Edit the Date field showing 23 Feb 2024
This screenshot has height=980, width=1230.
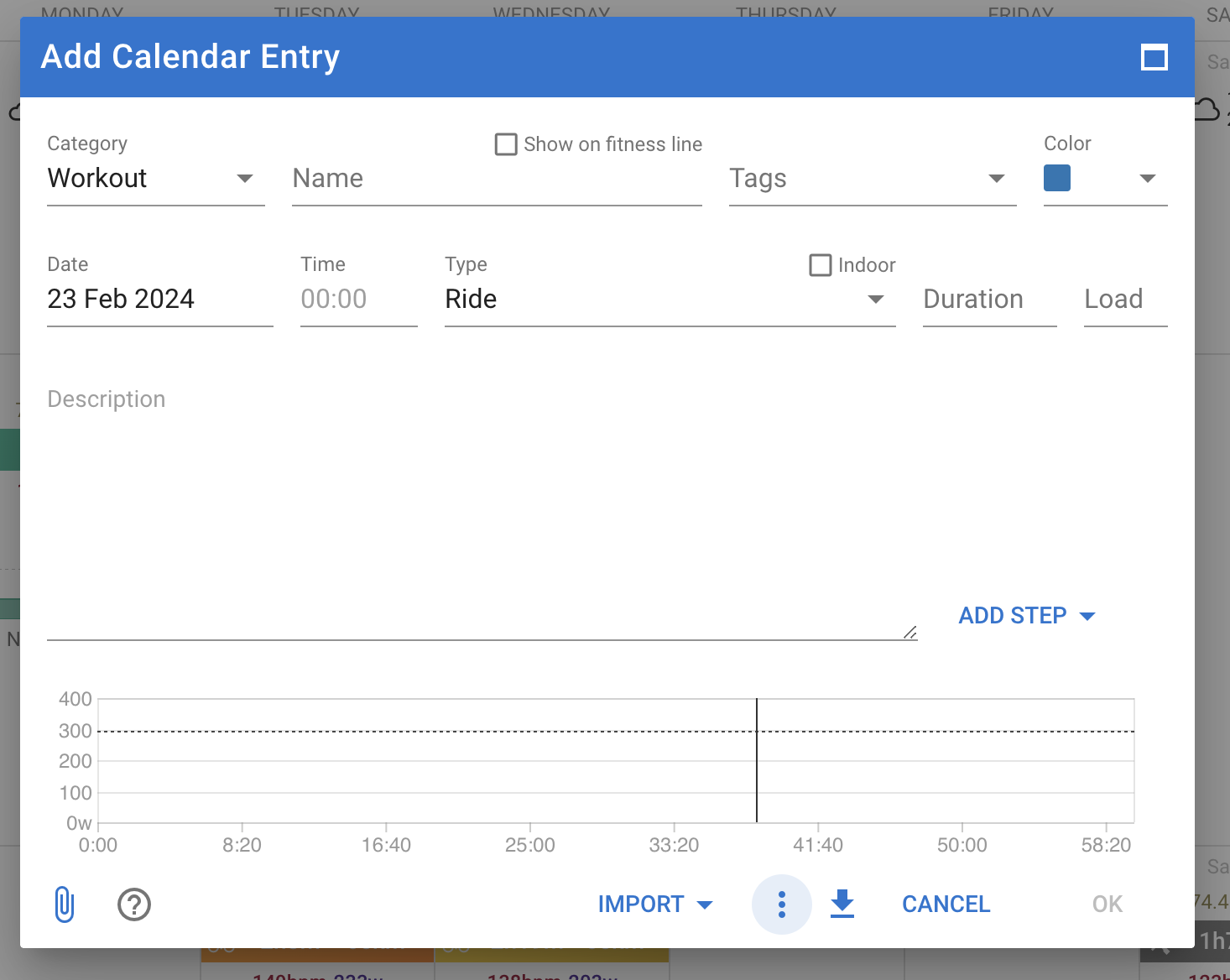tap(122, 299)
